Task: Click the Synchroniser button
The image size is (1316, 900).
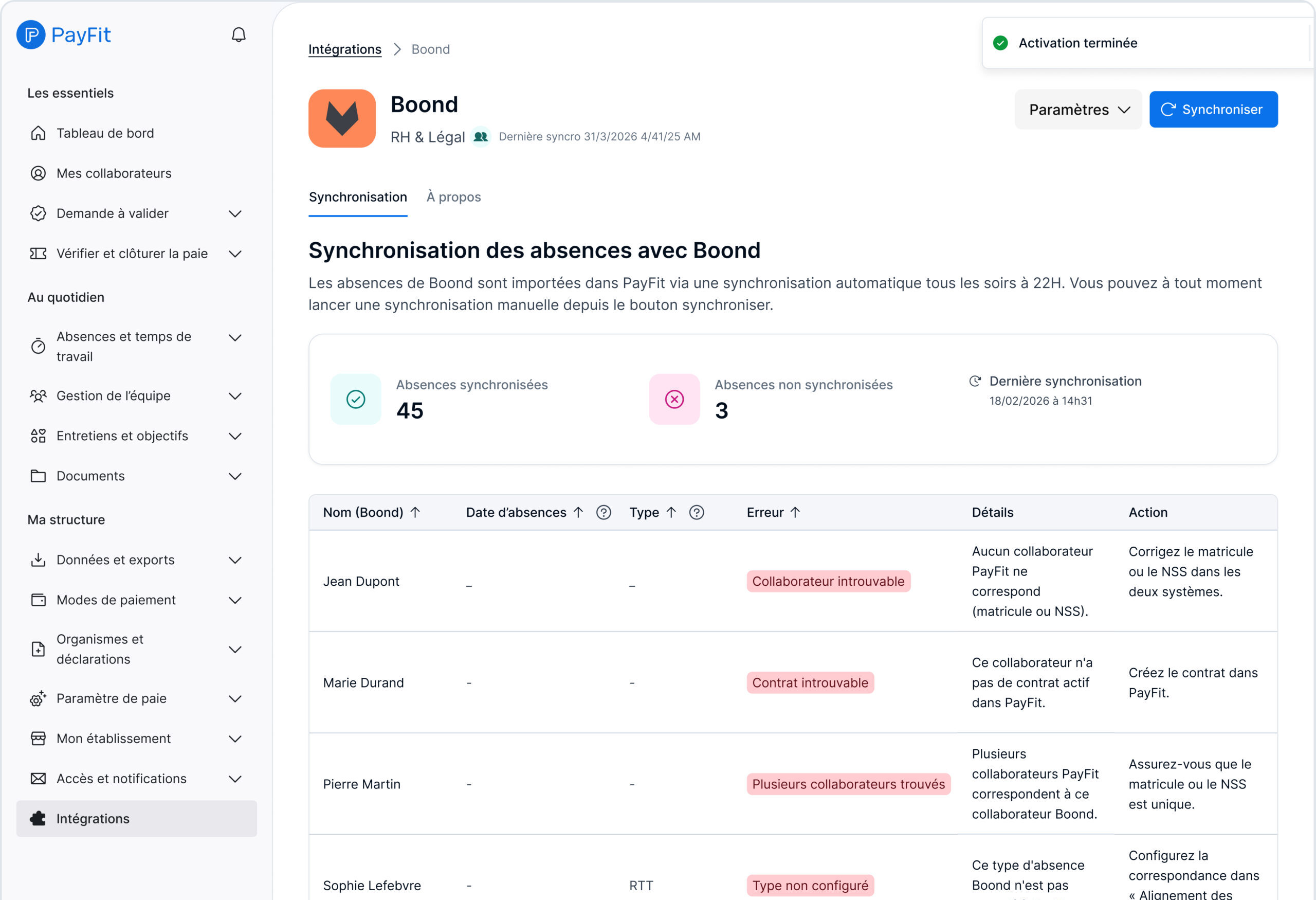Action: [x=1214, y=110]
